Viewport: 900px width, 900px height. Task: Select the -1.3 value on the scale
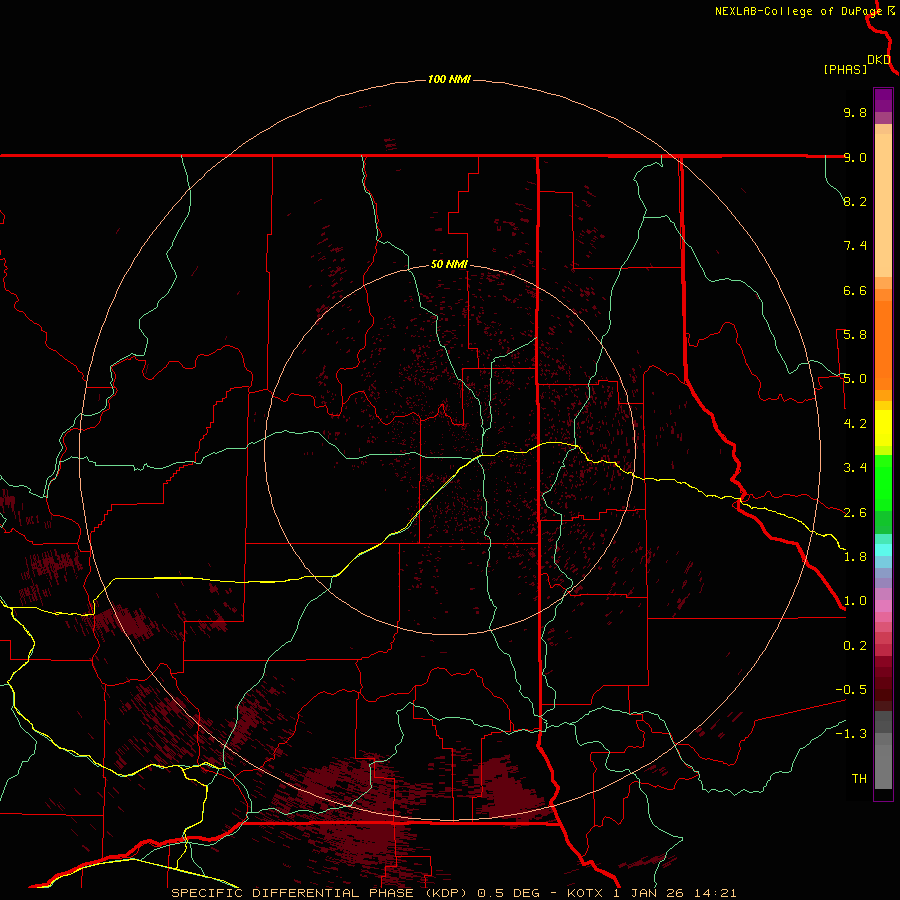pos(851,734)
